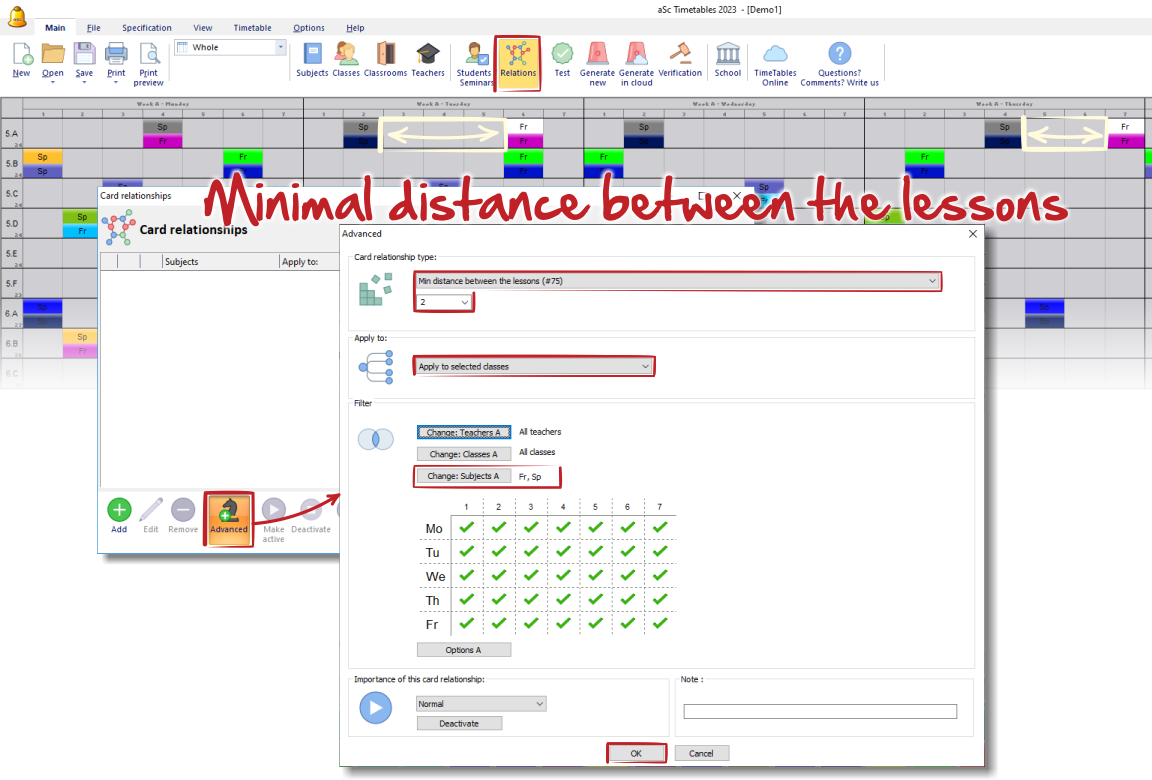Click the Change: Subjects A button
Viewport: 1152px width, 780px height.
pyautogui.click(x=464, y=476)
